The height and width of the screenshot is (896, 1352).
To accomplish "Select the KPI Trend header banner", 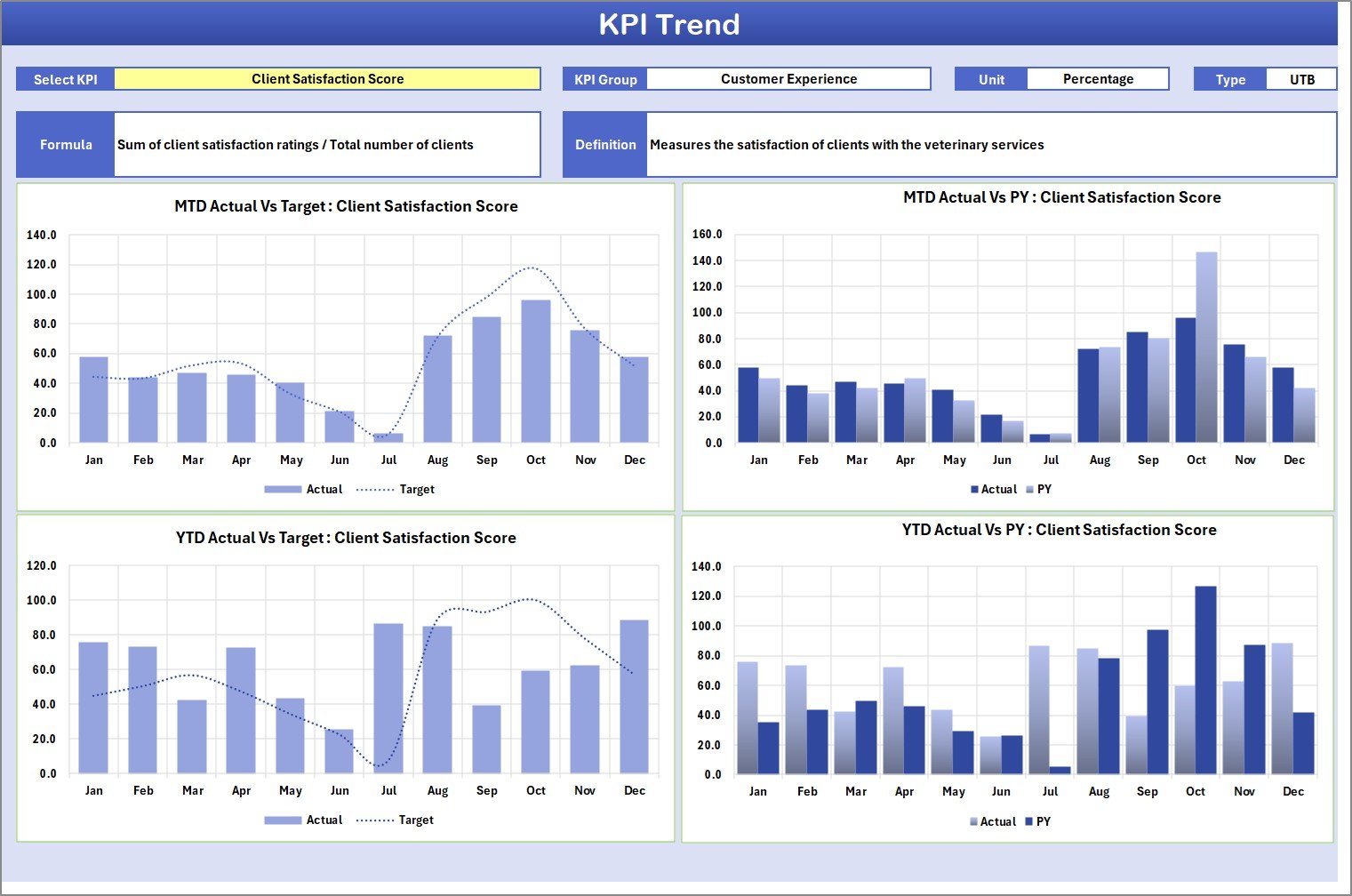I will click(x=670, y=24).
